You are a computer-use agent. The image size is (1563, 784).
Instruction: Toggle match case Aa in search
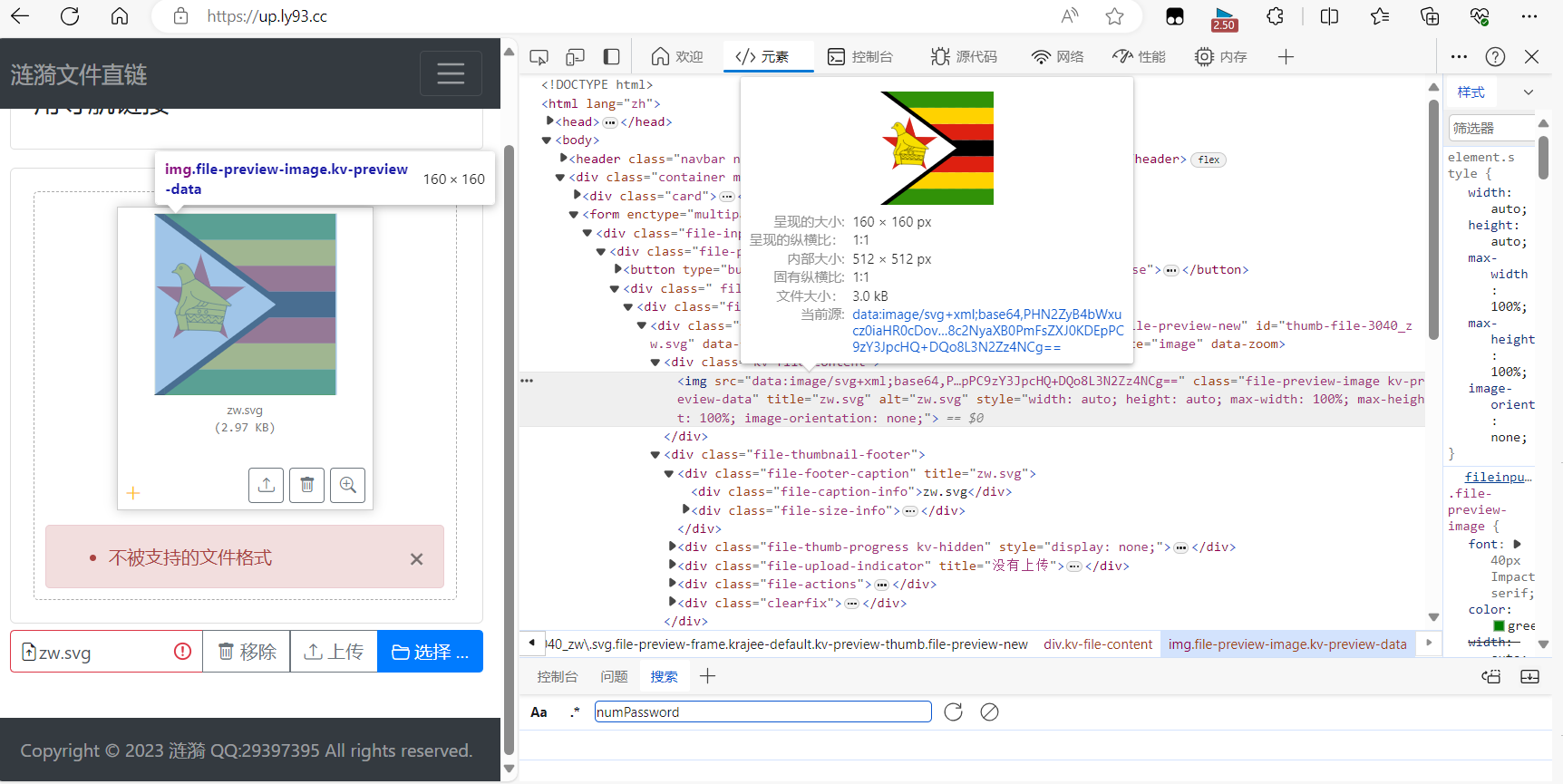click(539, 712)
